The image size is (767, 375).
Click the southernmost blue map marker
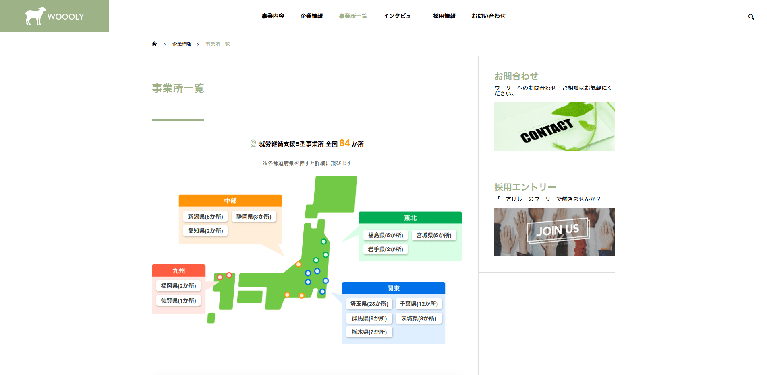(x=322, y=292)
